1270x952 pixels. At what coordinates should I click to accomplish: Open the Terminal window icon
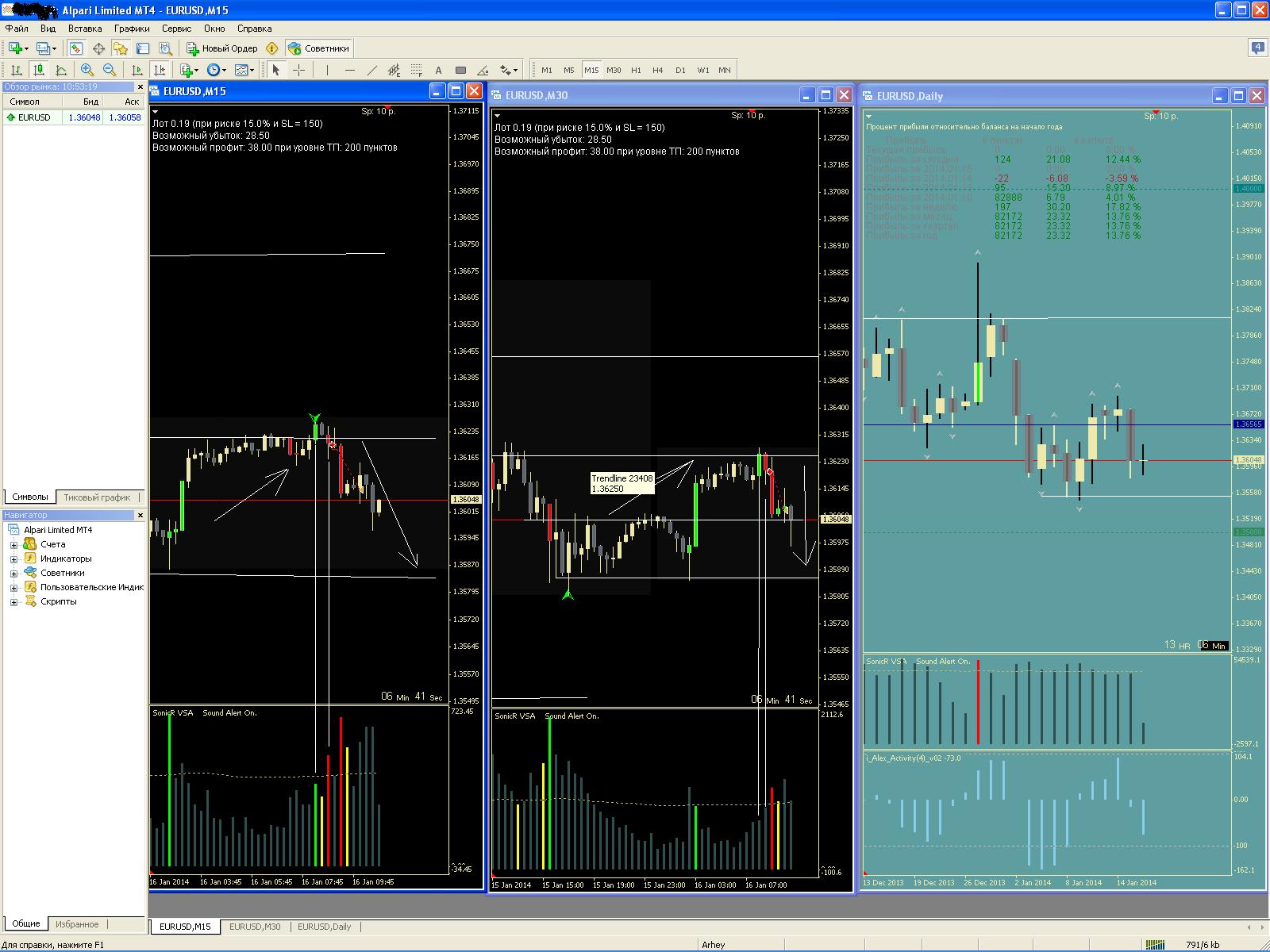point(143,48)
